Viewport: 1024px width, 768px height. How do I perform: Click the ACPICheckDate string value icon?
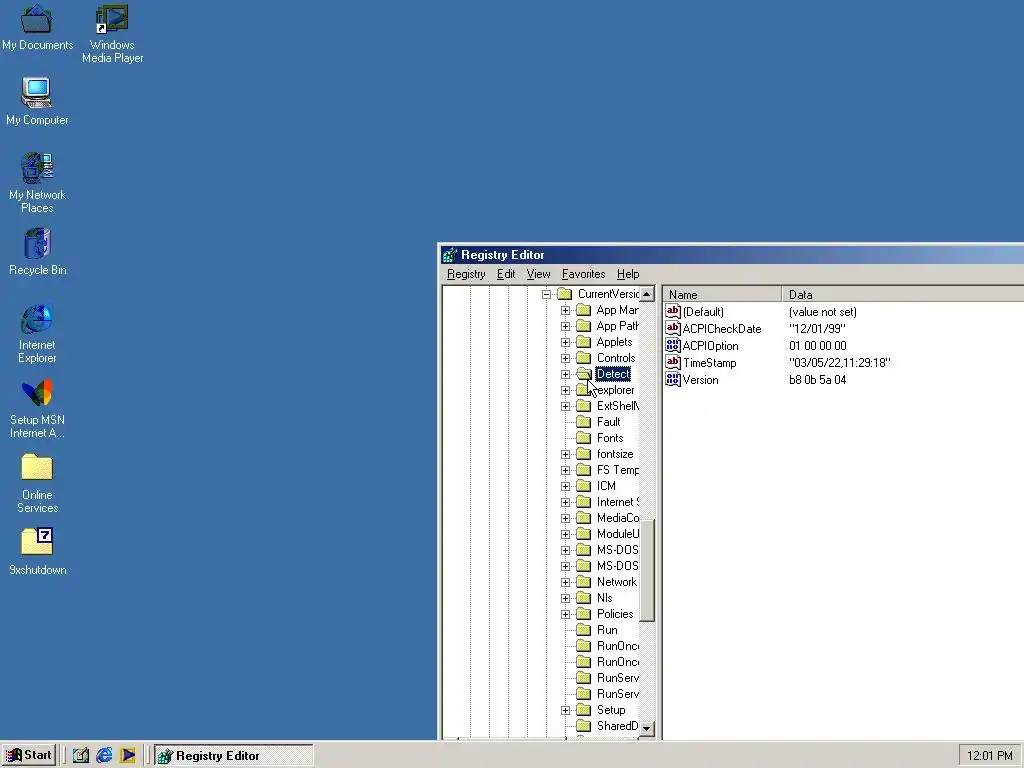pyautogui.click(x=673, y=328)
